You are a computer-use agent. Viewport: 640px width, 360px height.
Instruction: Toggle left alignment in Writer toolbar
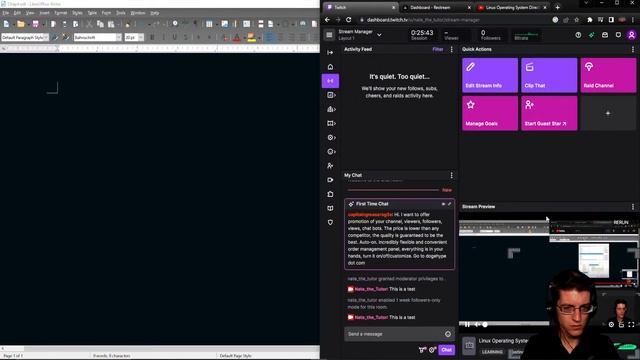point(269,38)
